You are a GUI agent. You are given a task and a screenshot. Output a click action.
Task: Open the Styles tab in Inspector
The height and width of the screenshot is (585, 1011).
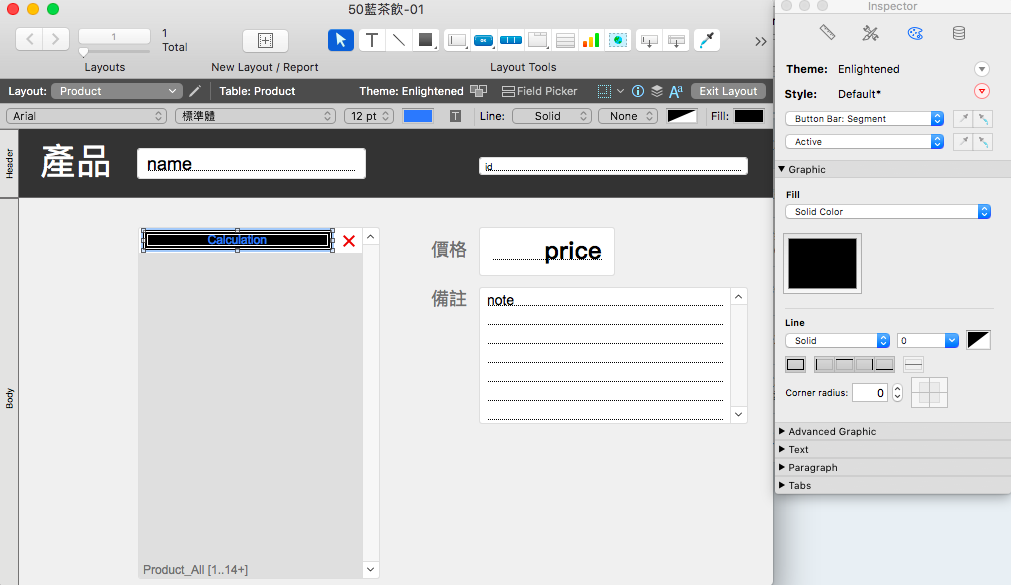pos(870,33)
